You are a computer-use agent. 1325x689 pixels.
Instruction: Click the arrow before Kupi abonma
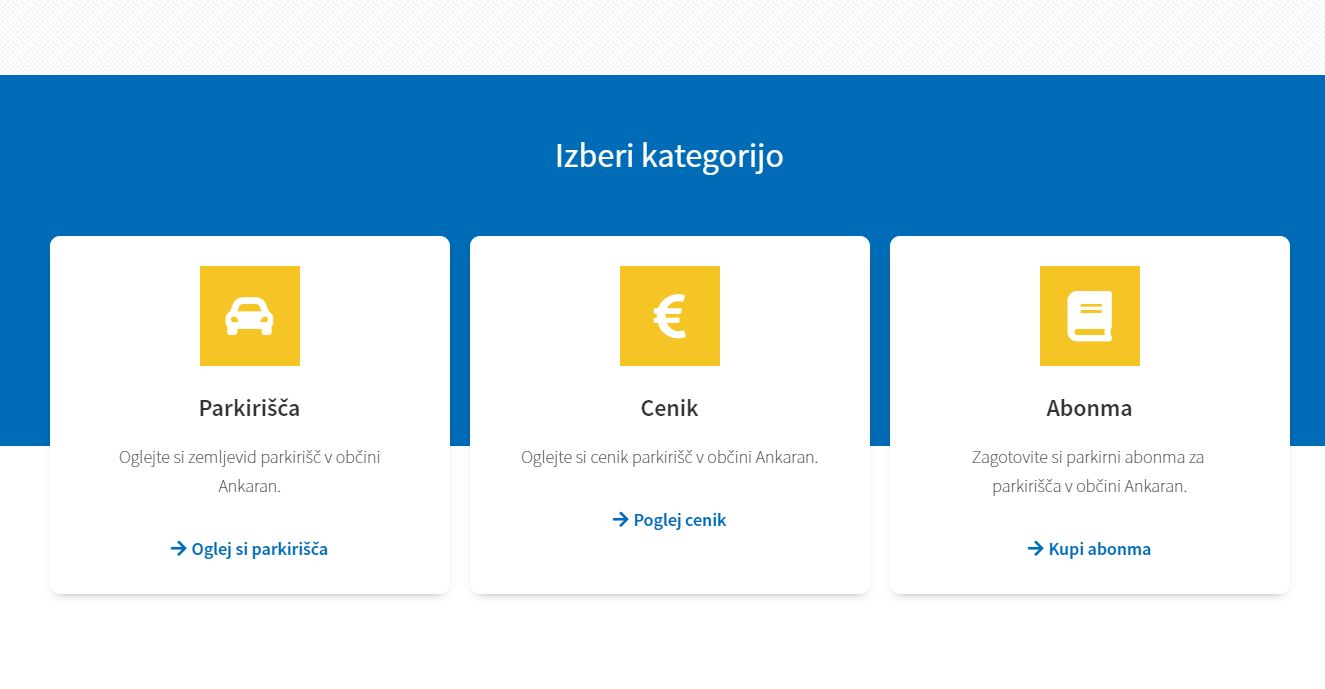1036,548
